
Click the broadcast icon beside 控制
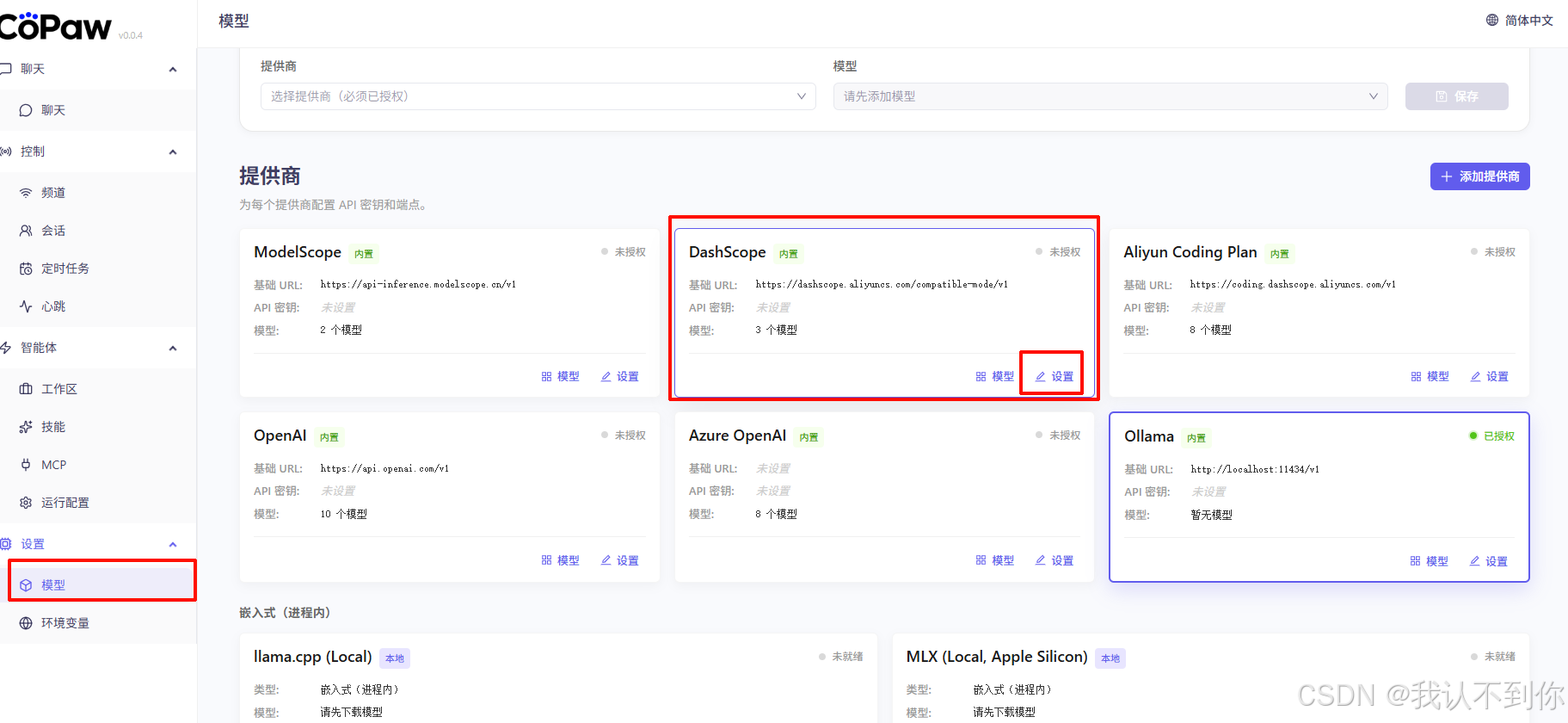[5, 151]
